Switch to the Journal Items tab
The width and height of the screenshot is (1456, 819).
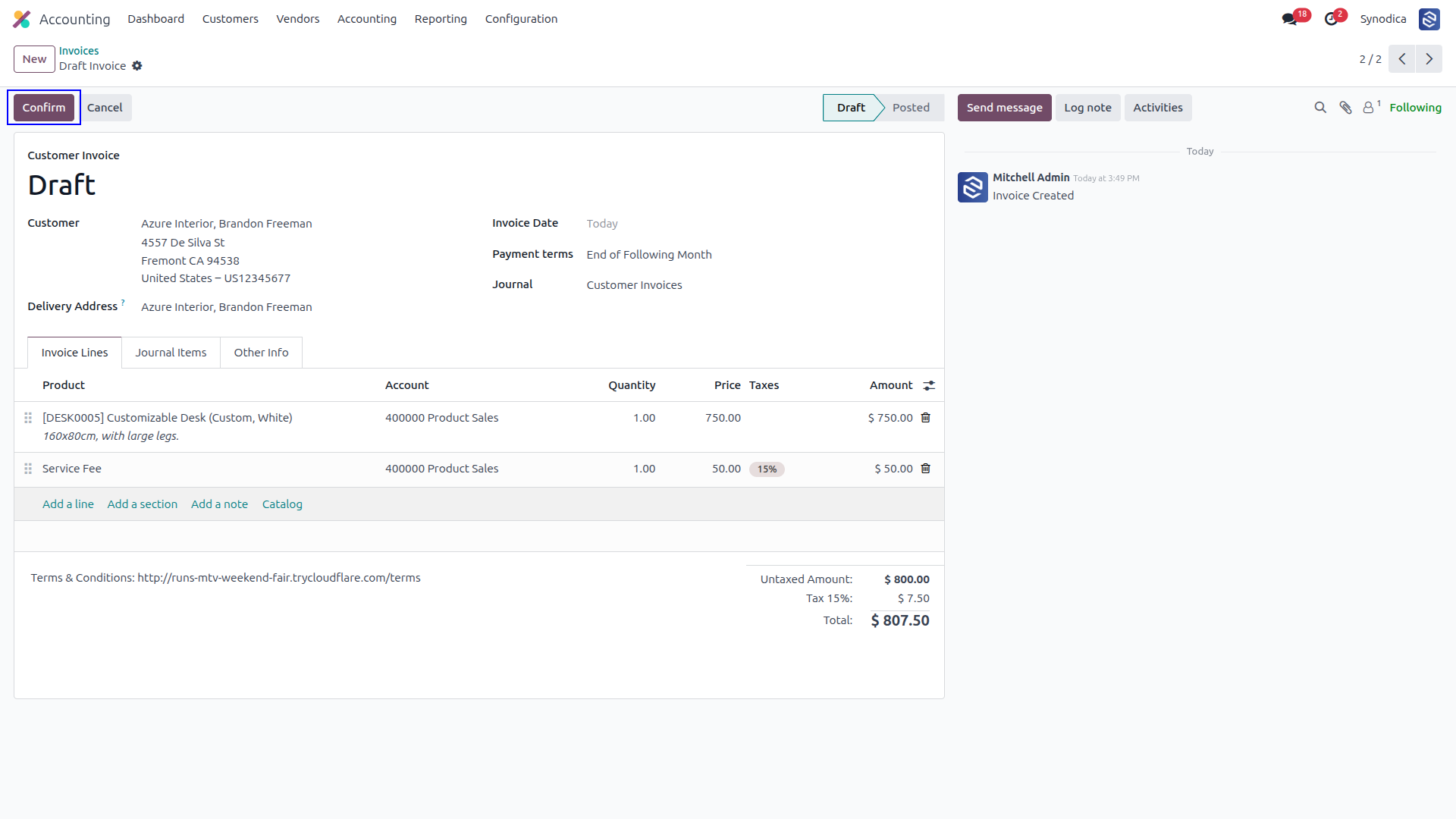(171, 353)
